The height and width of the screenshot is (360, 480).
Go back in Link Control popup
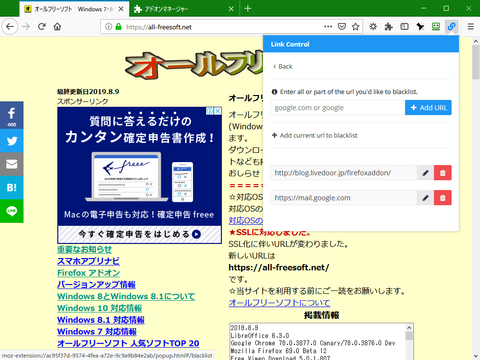282,66
